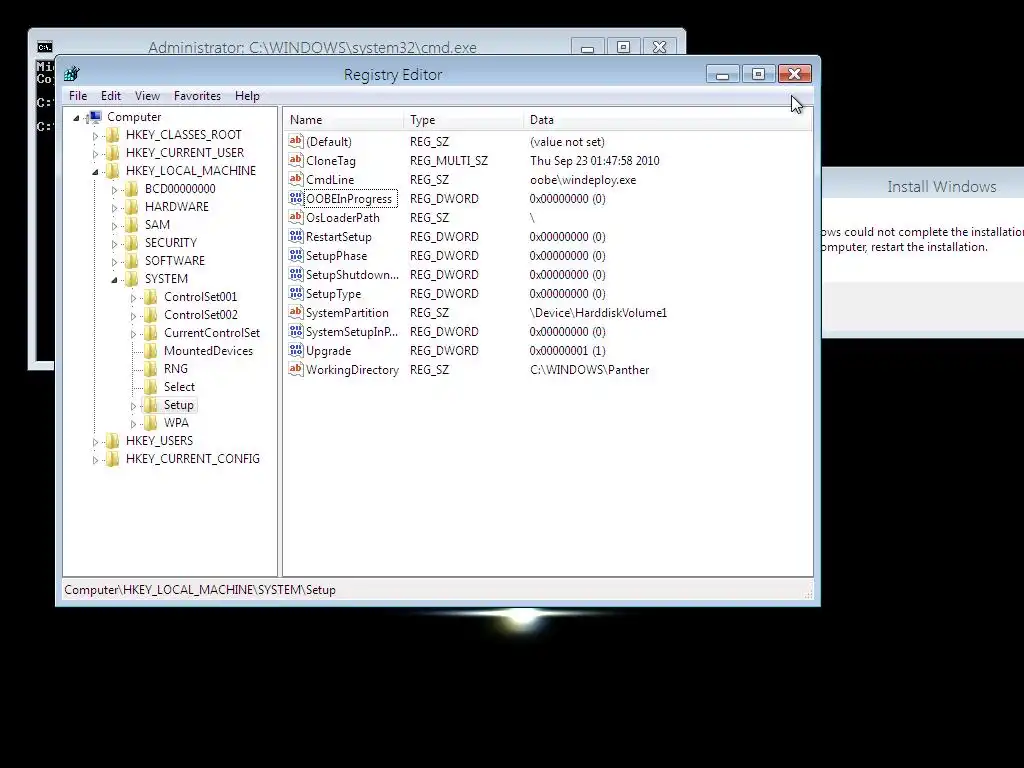Select the (Default) value entry
Image resolution: width=1024 pixels, height=768 pixels.
click(x=328, y=142)
